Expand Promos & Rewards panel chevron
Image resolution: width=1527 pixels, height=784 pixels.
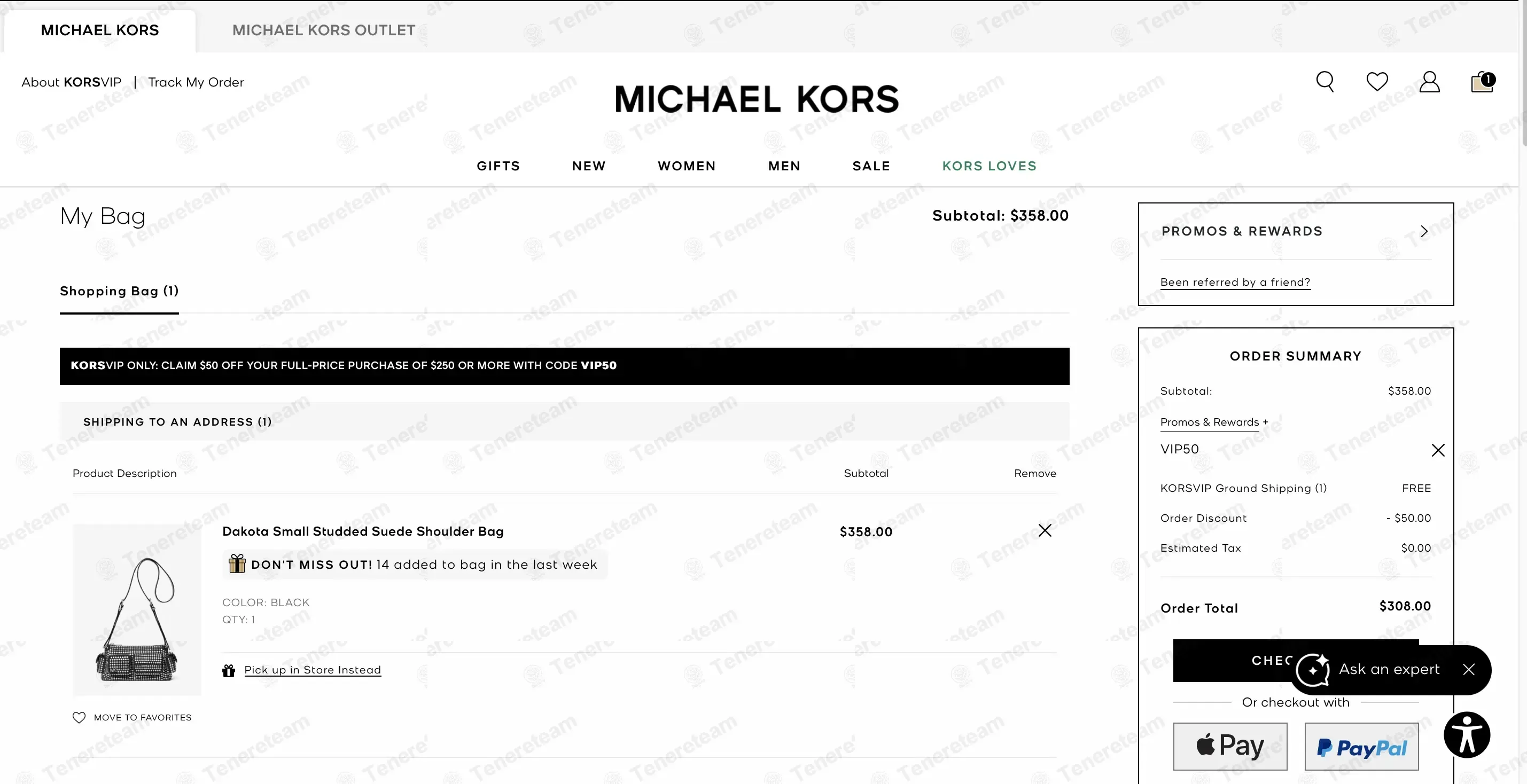(1424, 232)
